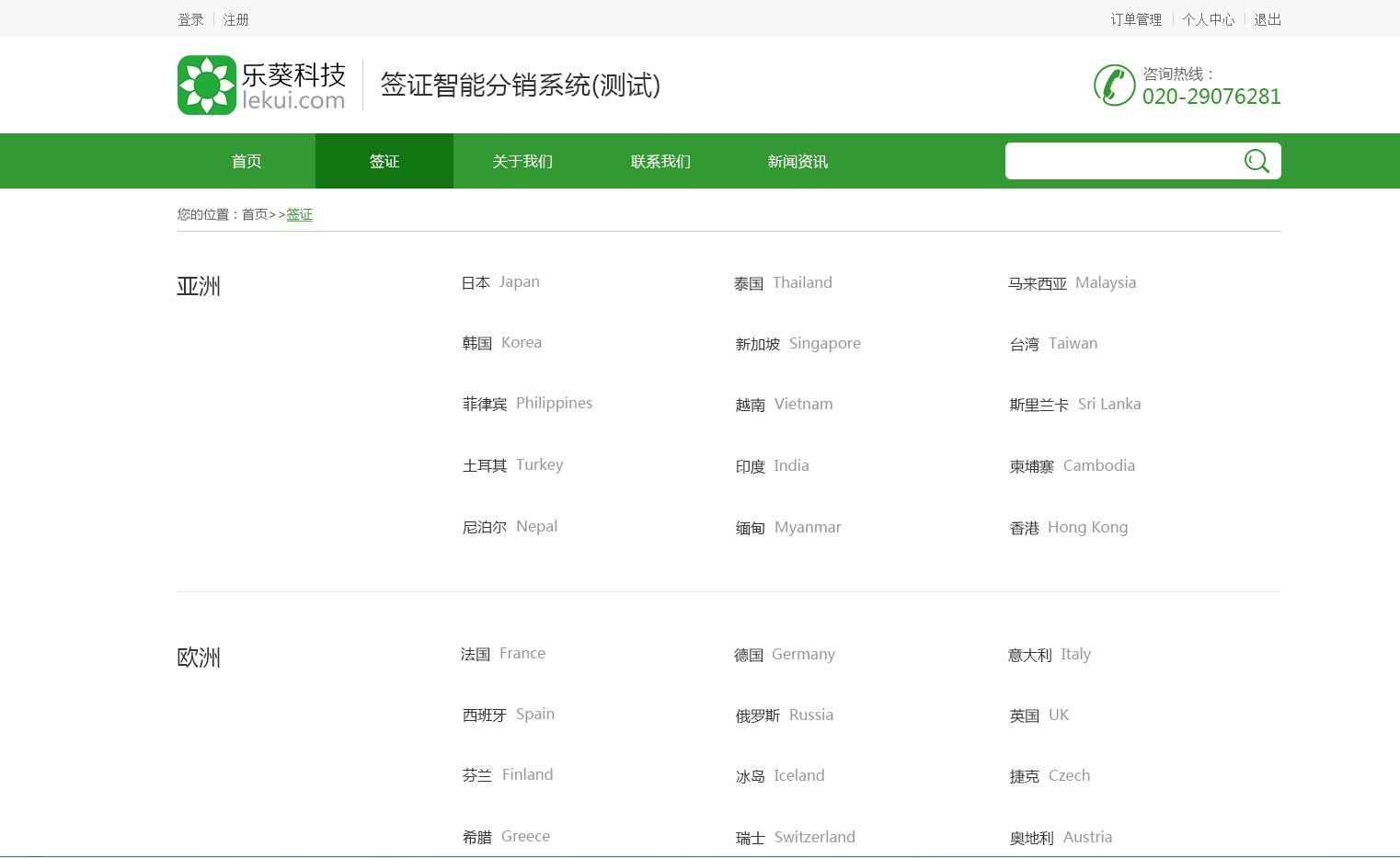The image size is (1400, 858).
Task: Click the 注册 link
Action: pos(234,18)
